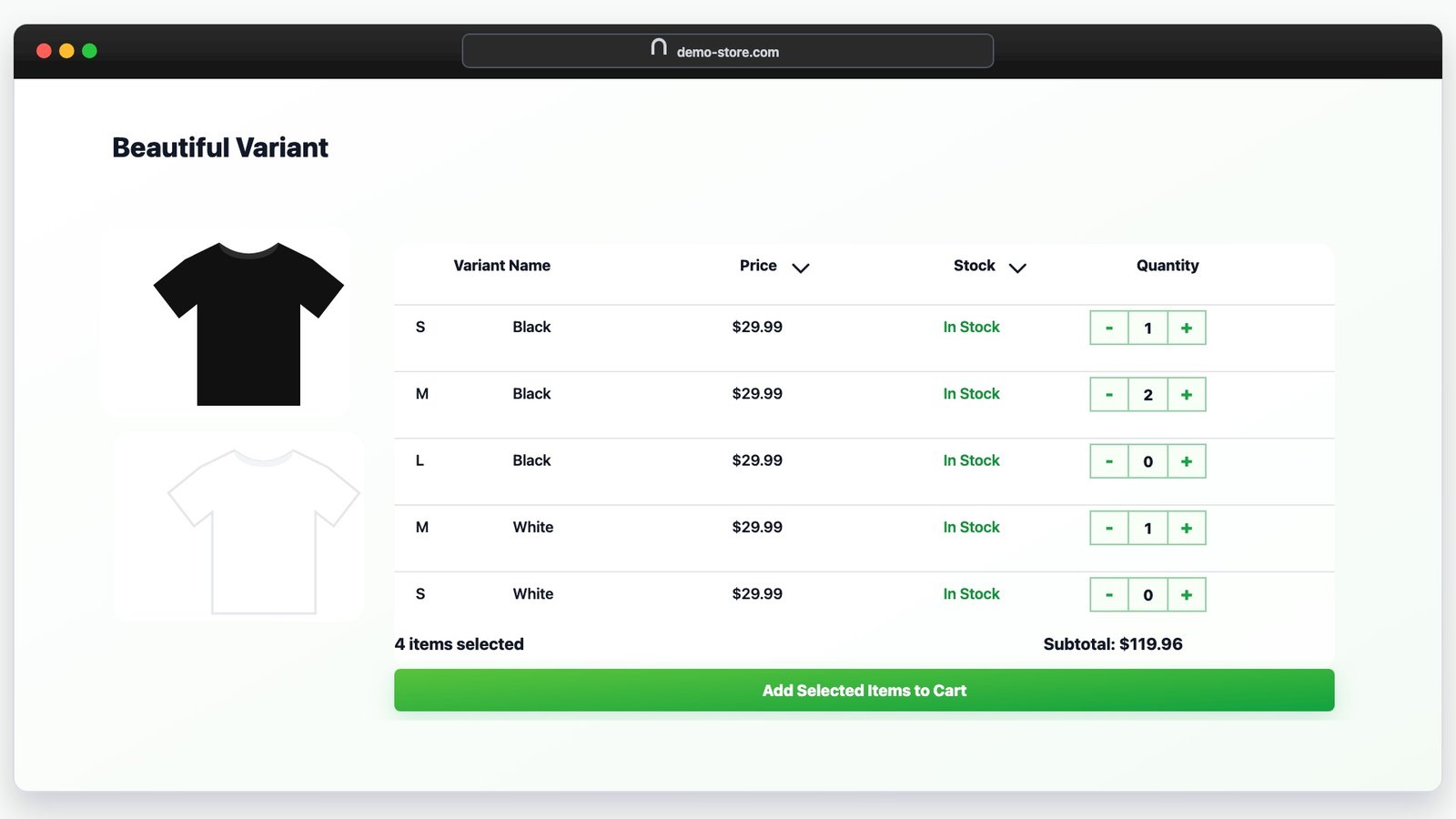The width and height of the screenshot is (1456, 819).
Task: Decrease quantity for L Black variant
Action: (x=1109, y=461)
